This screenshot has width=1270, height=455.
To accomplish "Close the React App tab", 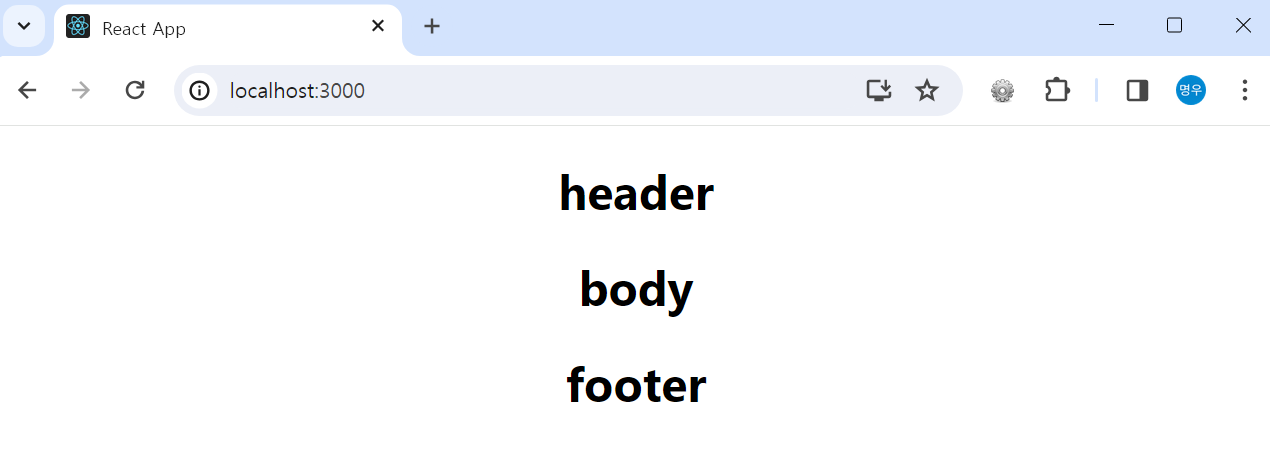I will (x=378, y=26).
